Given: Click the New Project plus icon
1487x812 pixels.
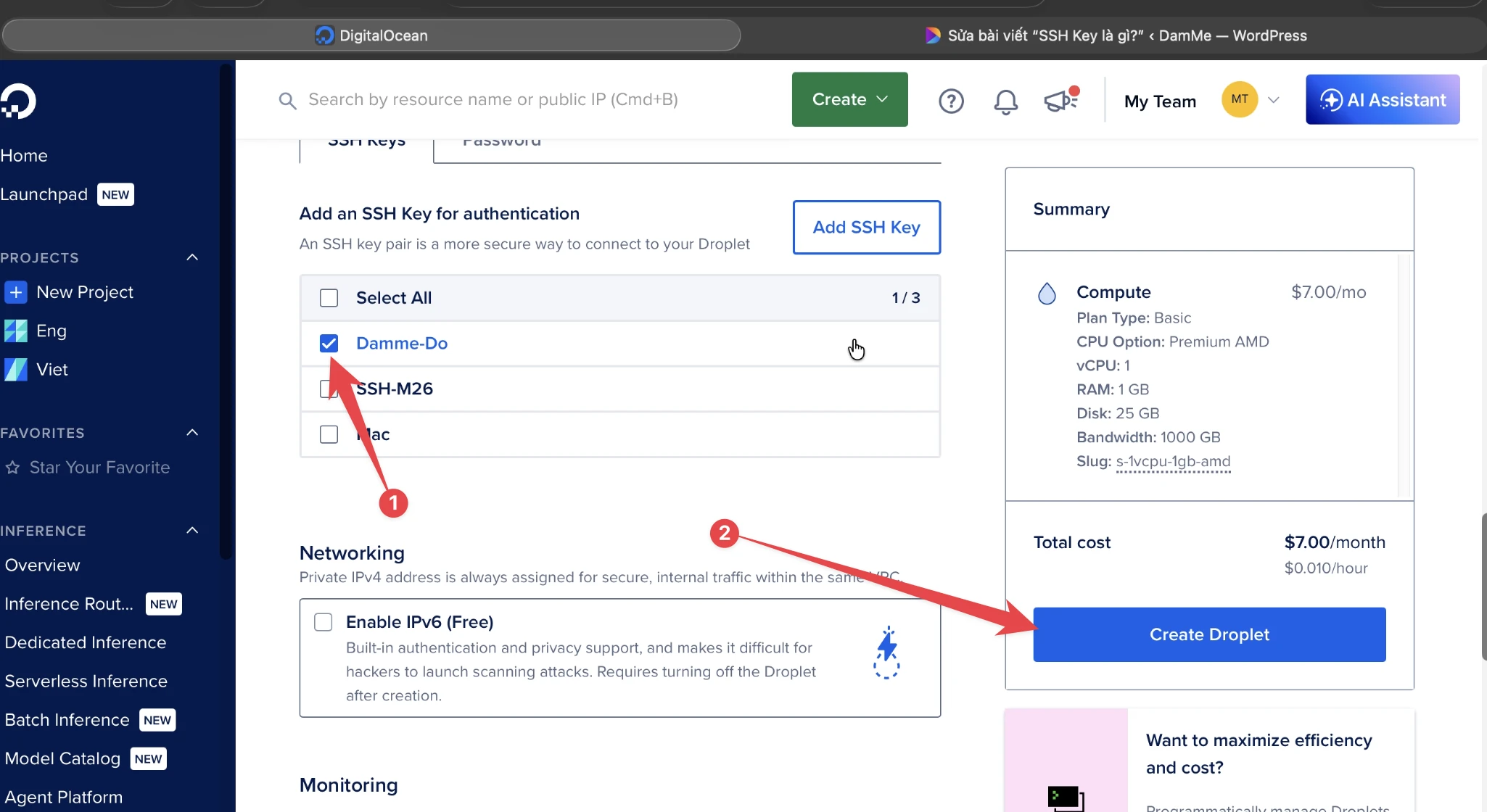Looking at the screenshot, I should point(16,292).
